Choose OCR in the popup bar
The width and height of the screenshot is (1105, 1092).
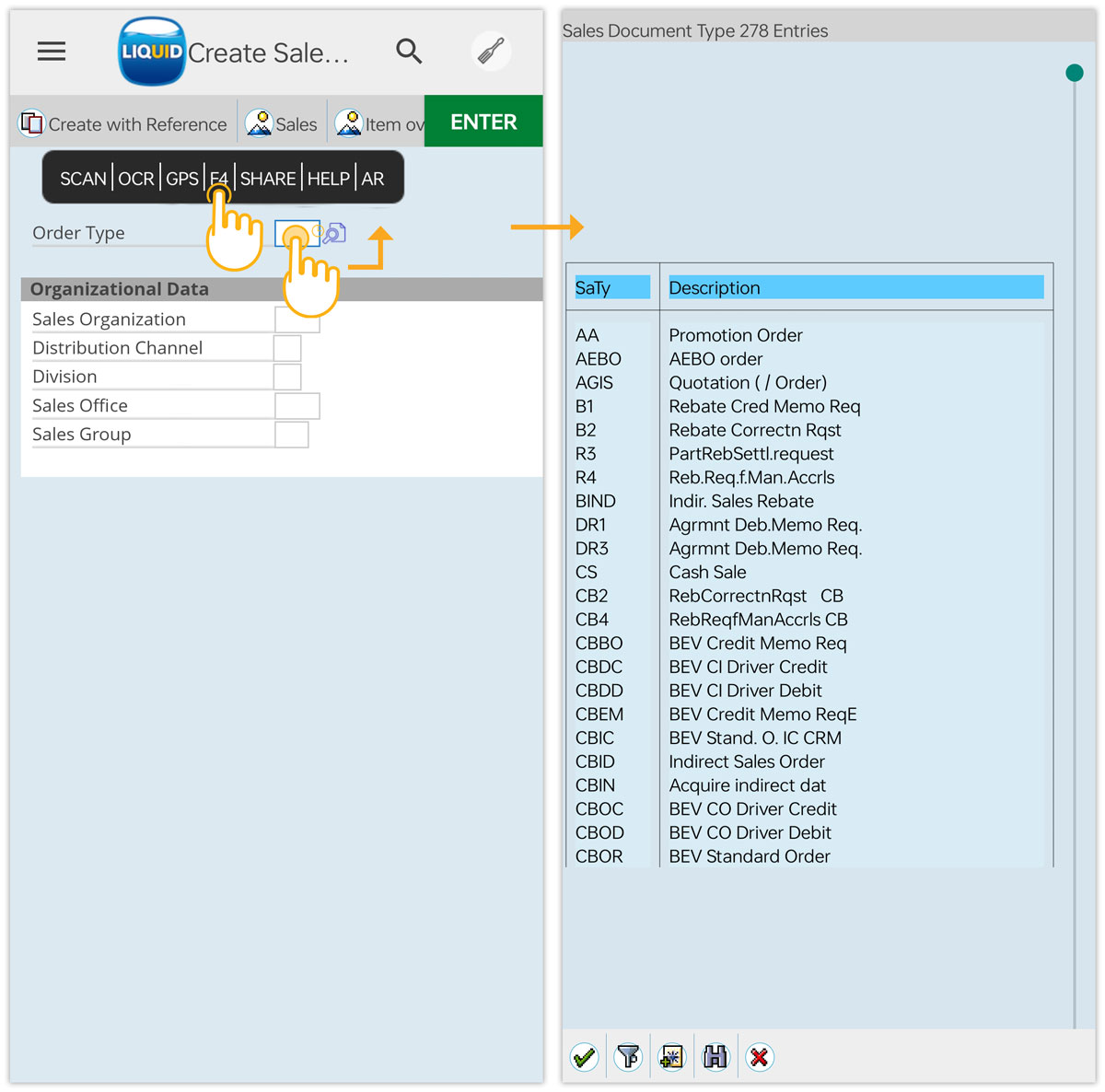pyautogui.click(x=136, y=179)
